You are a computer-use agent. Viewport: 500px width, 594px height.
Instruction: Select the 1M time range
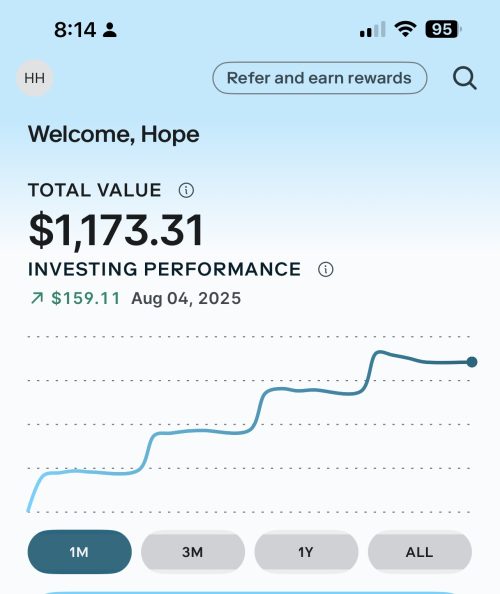[80, 552]
